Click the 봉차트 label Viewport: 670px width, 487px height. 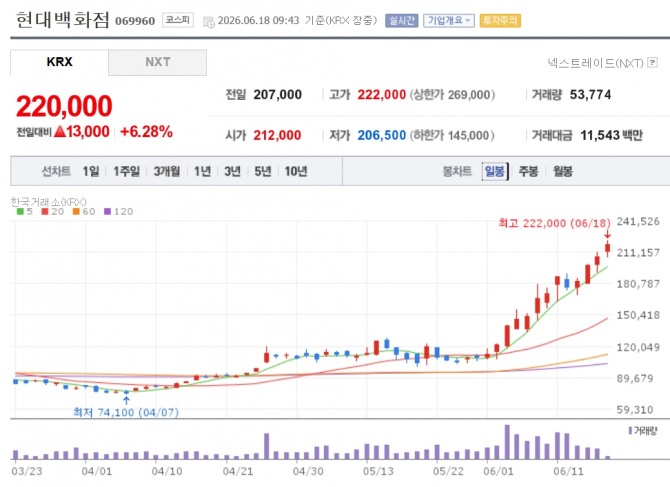[x=457, y=172]
